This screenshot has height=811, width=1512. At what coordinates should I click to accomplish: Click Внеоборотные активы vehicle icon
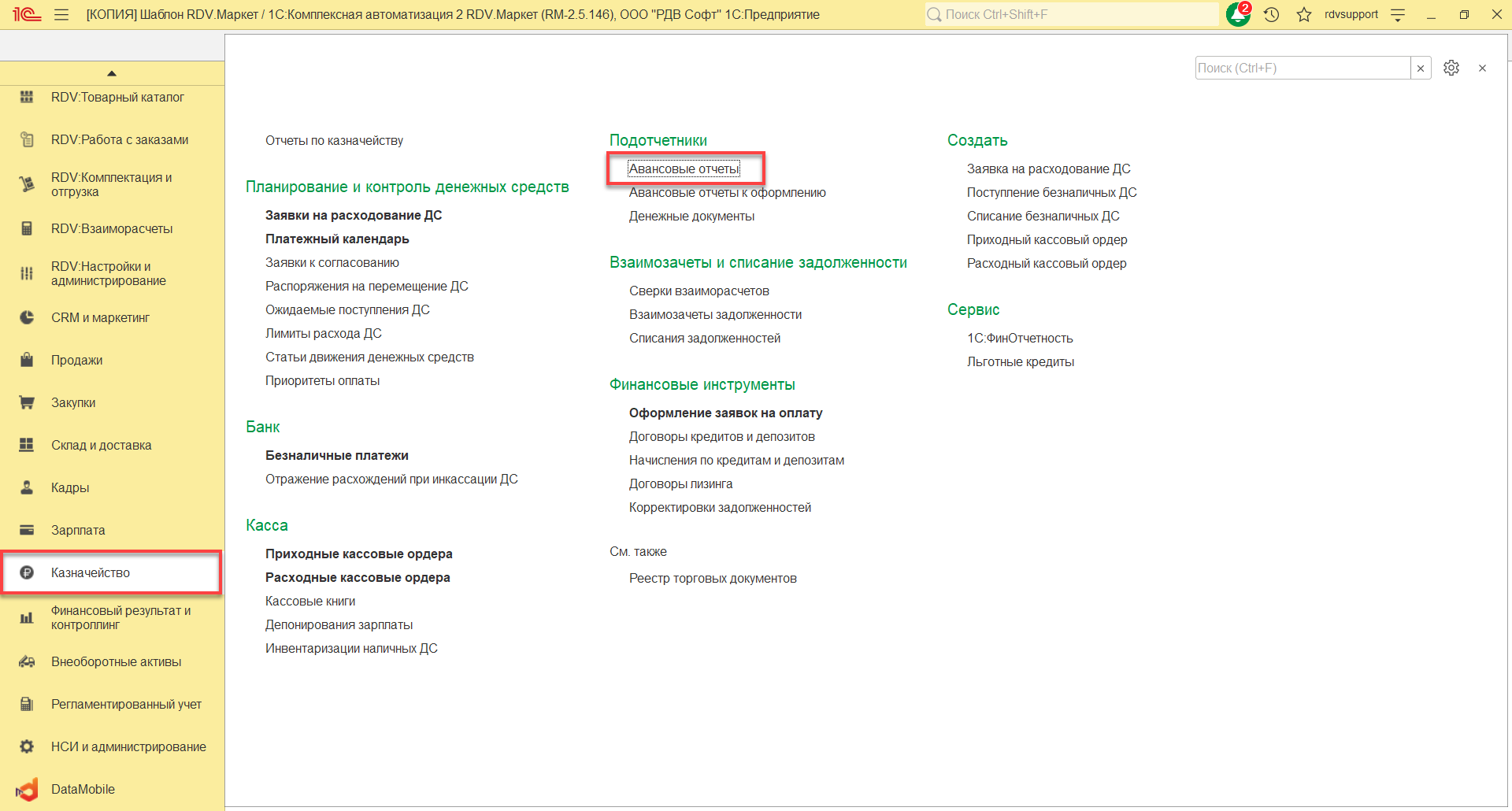pos(27,661)
